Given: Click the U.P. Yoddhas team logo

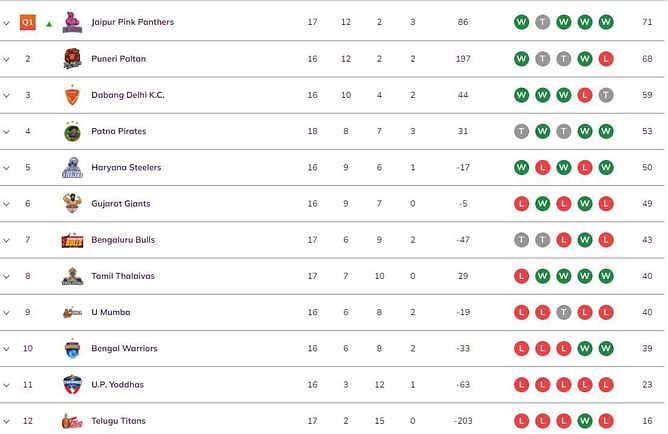Looking at the screenshot, I should 72,385.
